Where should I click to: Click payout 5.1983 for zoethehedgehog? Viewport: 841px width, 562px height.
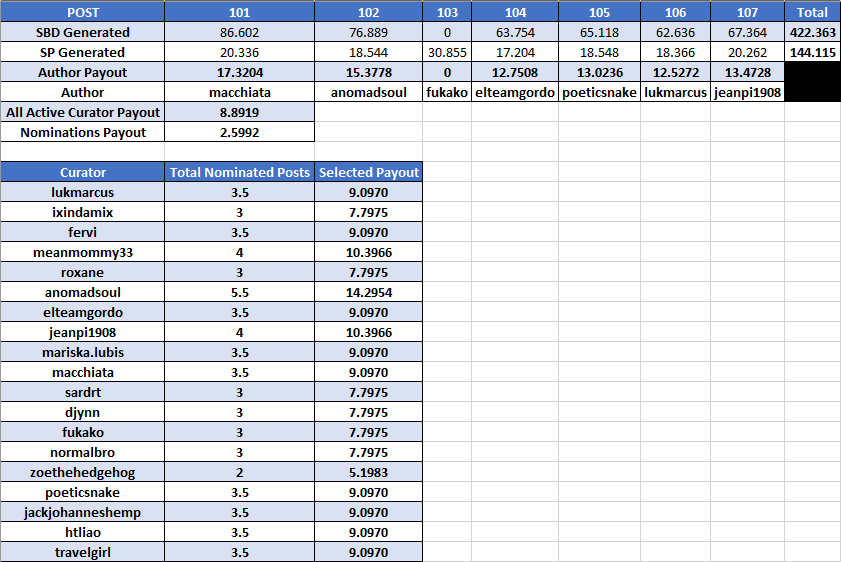[x=368, y=472]
